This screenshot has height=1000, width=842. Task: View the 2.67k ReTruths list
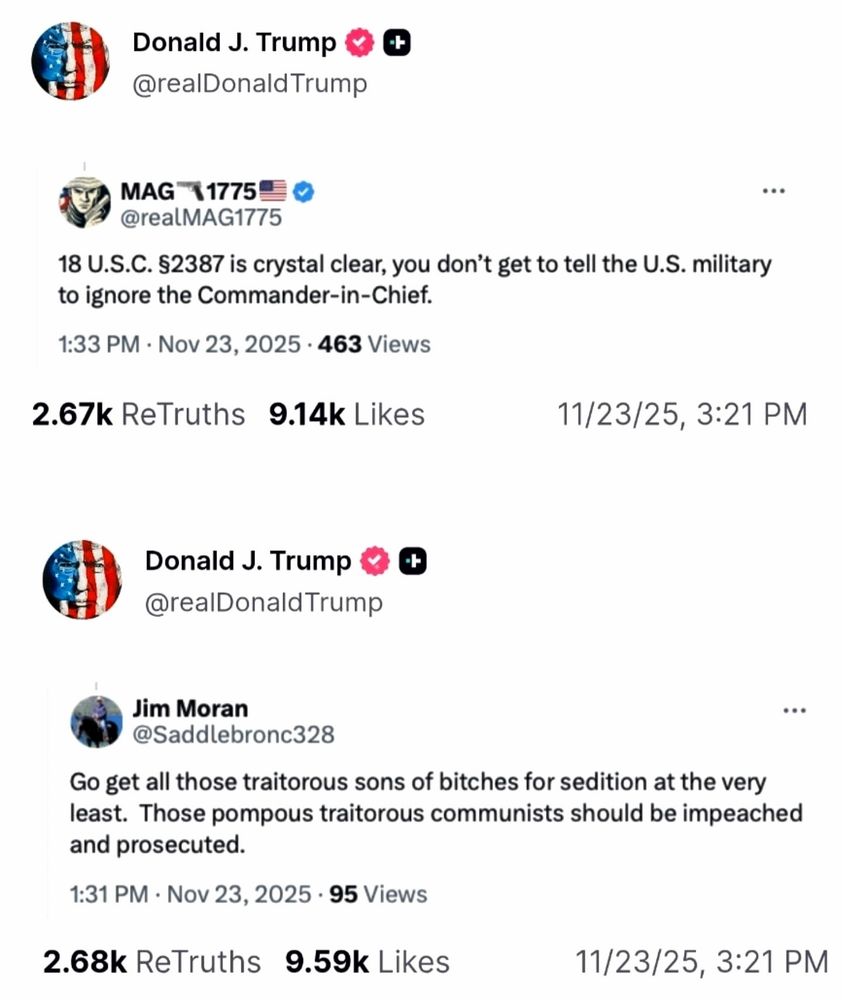[138, 415]
